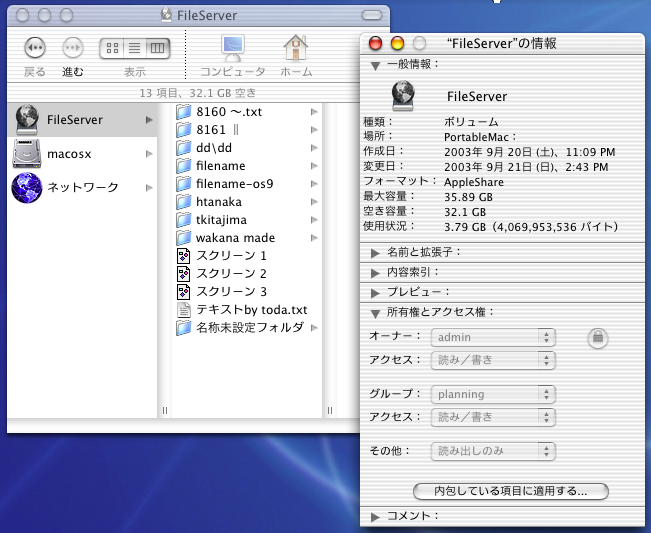The height and width of the screenshot is (533, 651).
Task: Select the スクリーン 1 file icon
Action: point(183,256)
